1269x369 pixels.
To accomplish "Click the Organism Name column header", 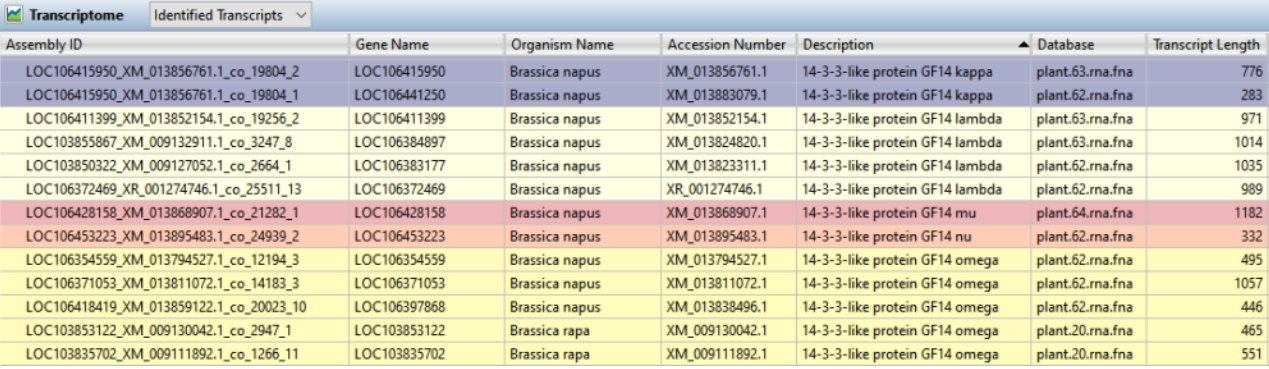I will [583, 45].
